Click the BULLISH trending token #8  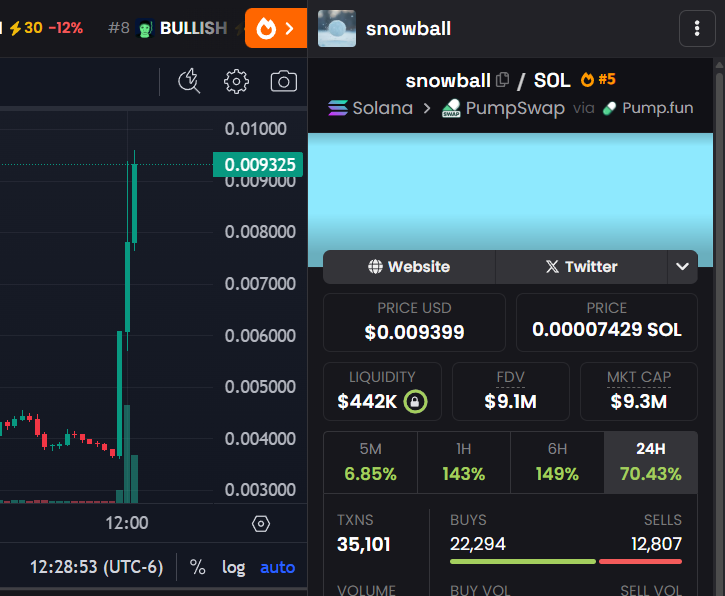pyautogui.click(x=167, y=28)
